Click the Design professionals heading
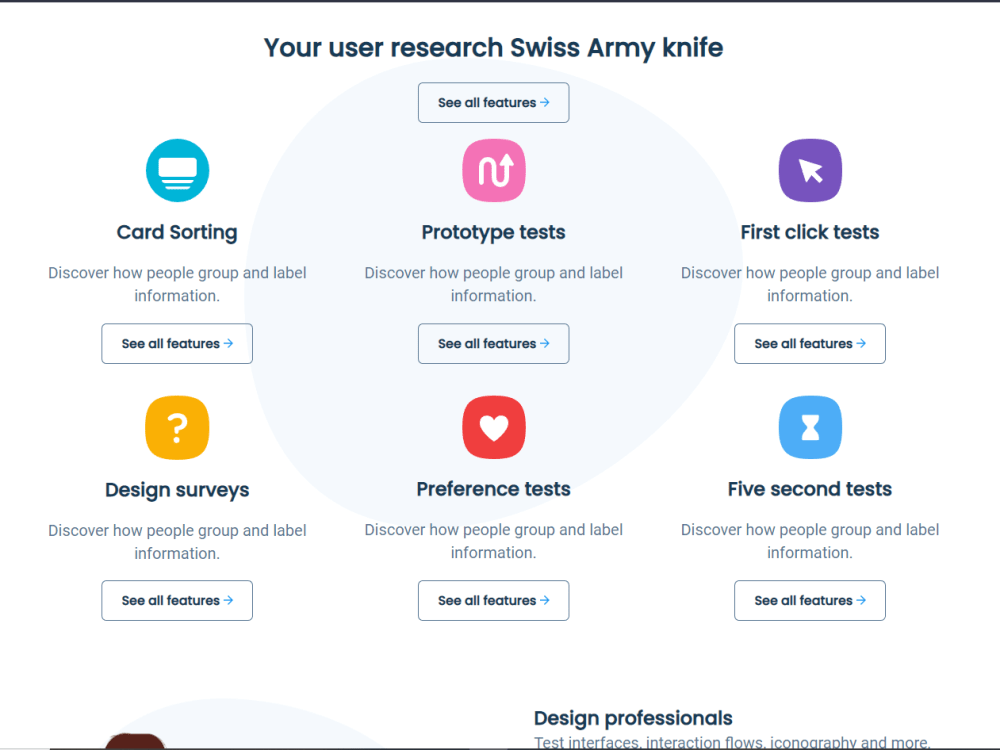Image resolution: width=1000 pixels, height=750 pixels. tap(633, 718)
